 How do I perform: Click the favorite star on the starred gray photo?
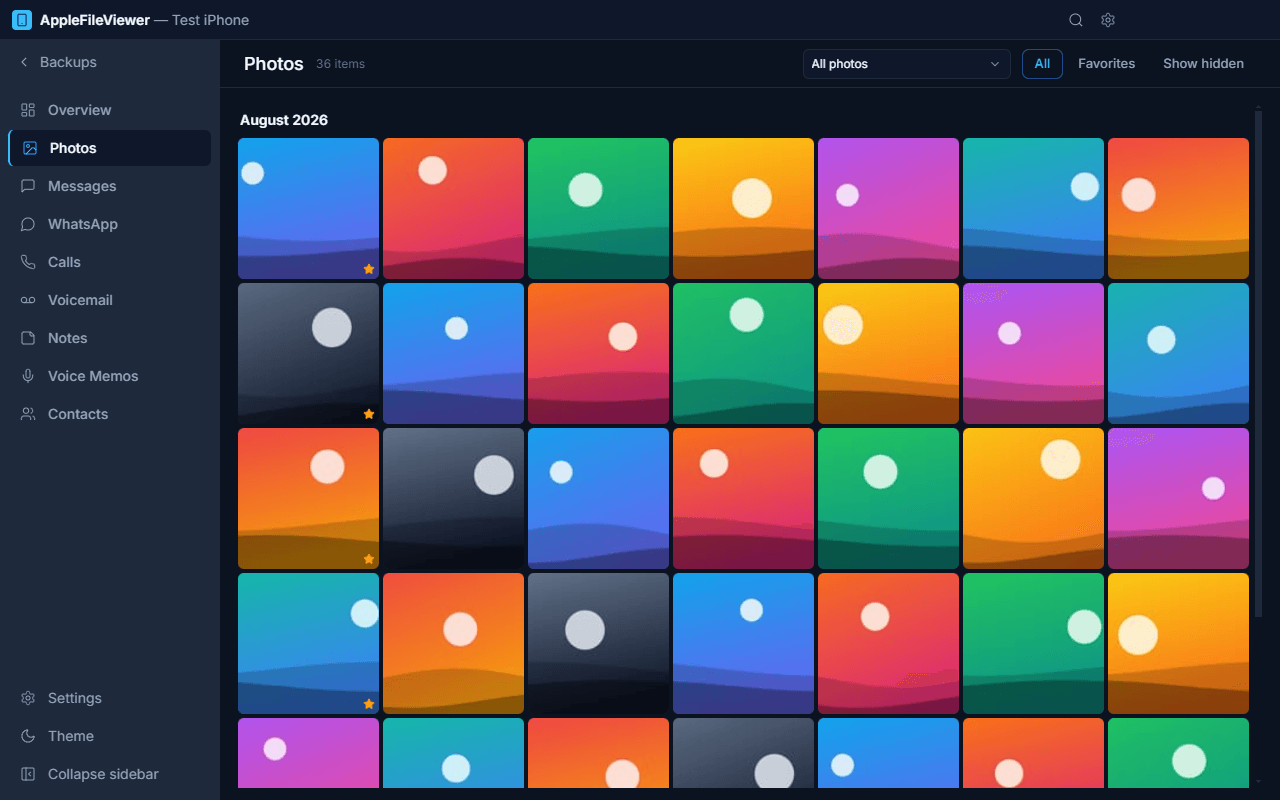tap(369, 414)
